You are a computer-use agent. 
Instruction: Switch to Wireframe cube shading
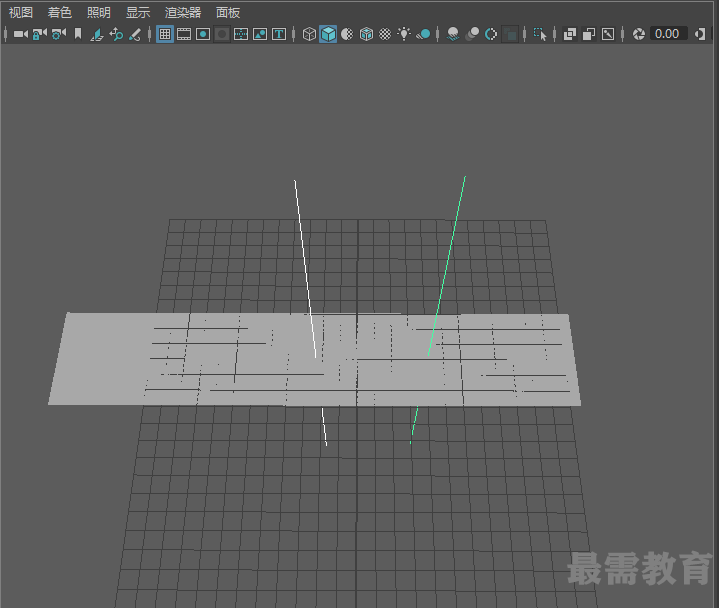coord(310,34)
